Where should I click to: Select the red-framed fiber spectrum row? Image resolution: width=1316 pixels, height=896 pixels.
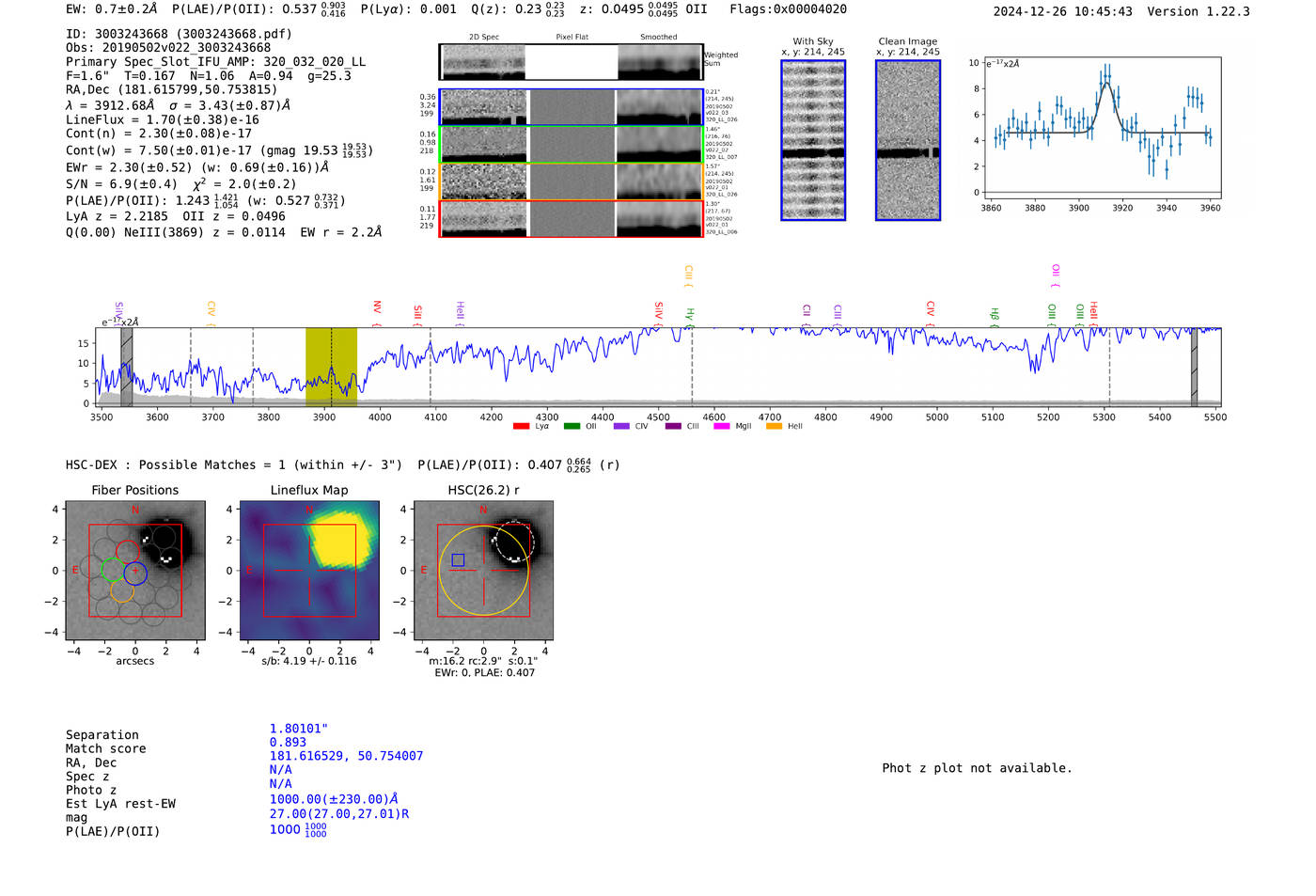572,219
